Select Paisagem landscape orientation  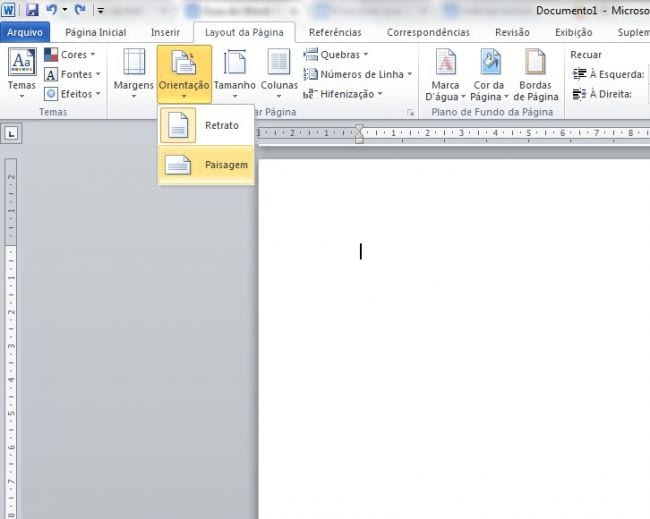coord(206,165)
